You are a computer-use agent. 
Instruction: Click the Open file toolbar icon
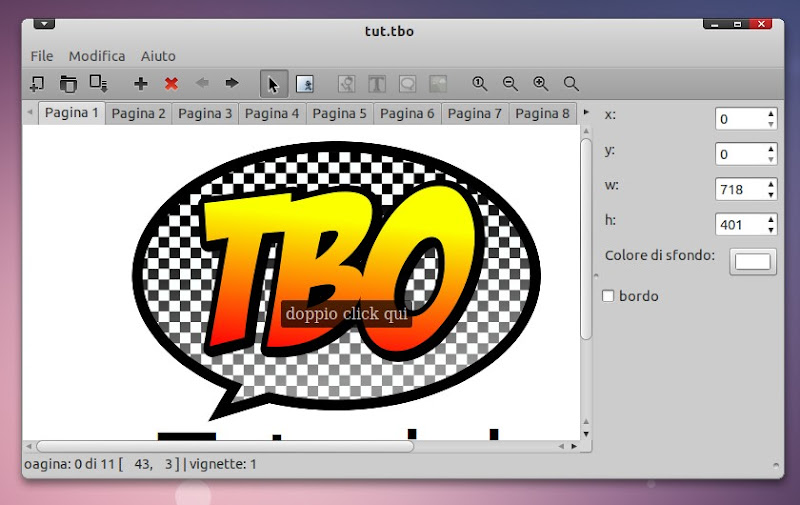(x=67, y=84)
